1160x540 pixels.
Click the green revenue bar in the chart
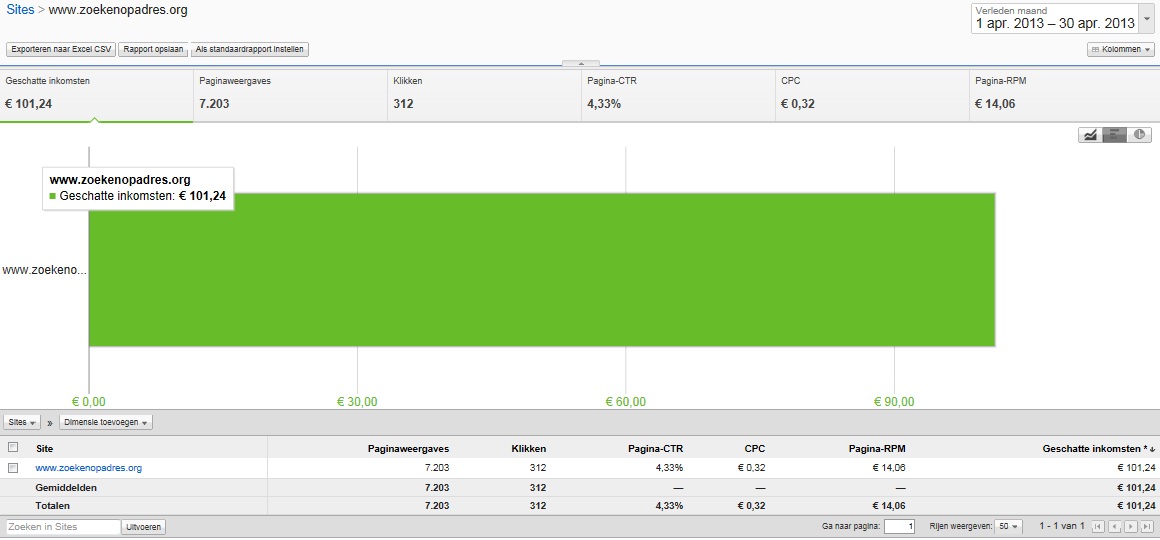click(x=542, y=269)
